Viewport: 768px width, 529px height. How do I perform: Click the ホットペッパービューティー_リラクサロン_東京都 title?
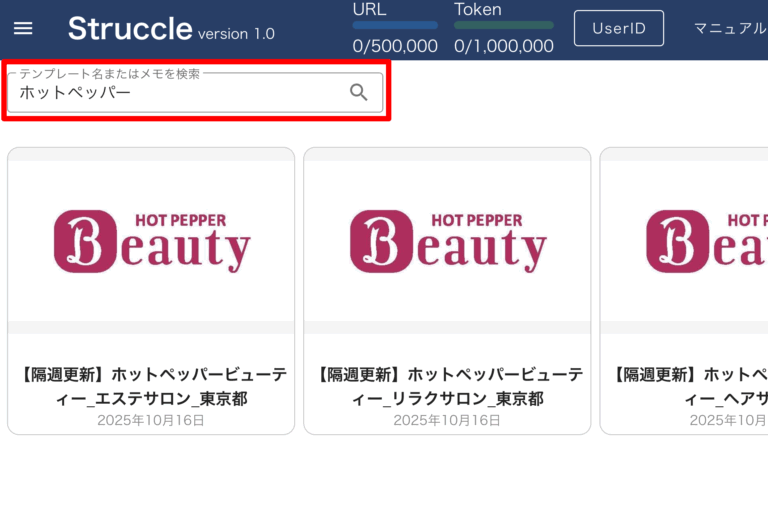point(447,386)
